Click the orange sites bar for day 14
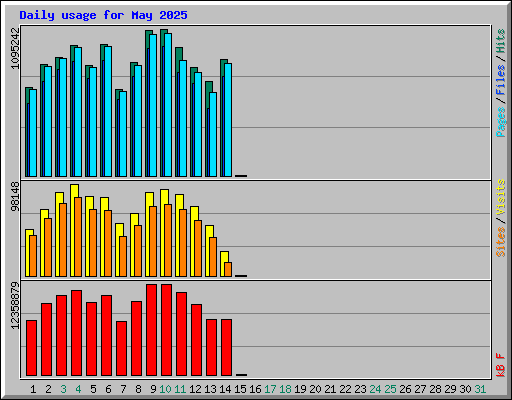The width and height of the screenshot is (512, 400). click(x=228, y=269)
